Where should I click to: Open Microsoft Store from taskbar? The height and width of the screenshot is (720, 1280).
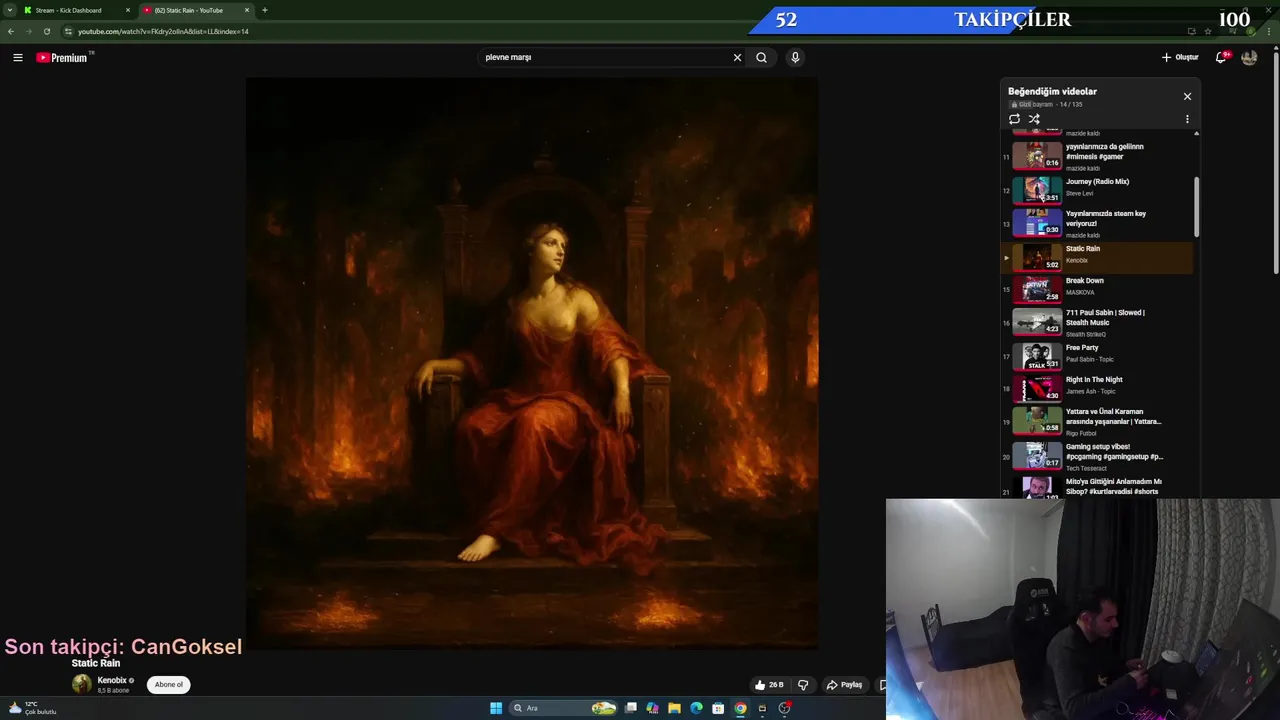point(718,708)
